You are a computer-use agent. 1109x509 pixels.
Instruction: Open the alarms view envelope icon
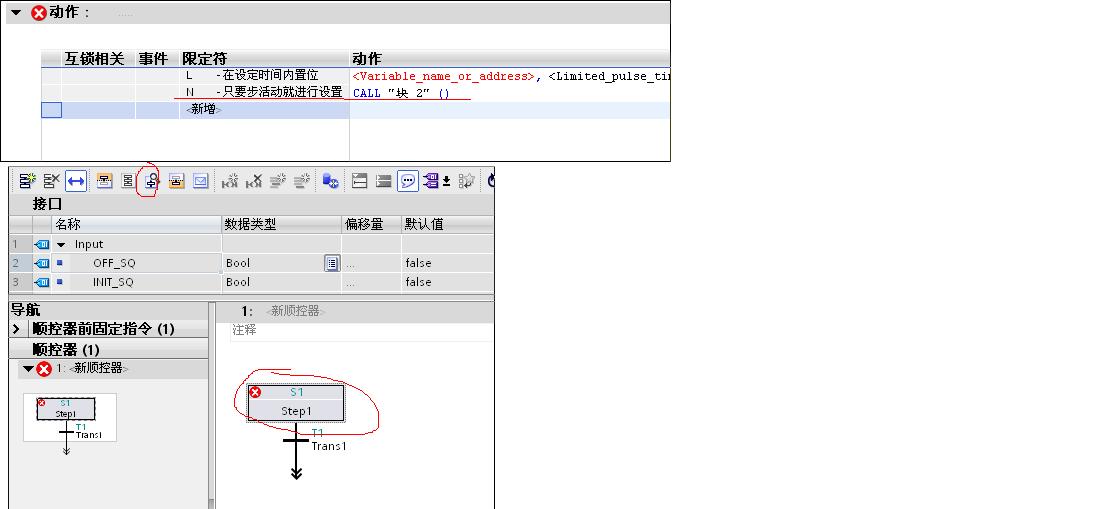pyautogui.click(x=200, y=181)
